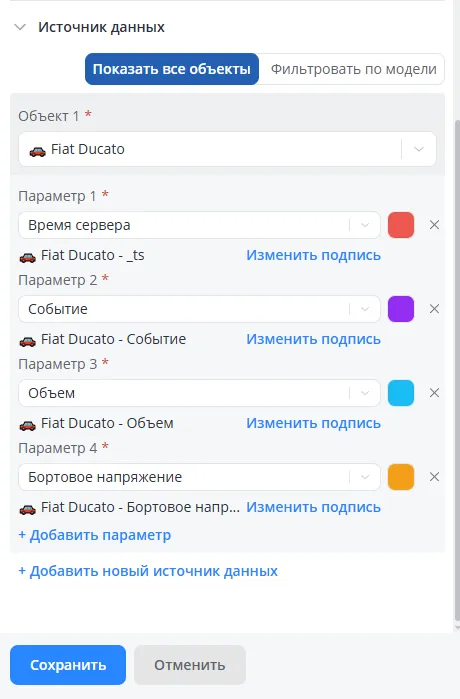Click the Fiat Ducato - _ts caption text
The width and height of the screenshot is (460, 699).
click(x=93, y=255)
